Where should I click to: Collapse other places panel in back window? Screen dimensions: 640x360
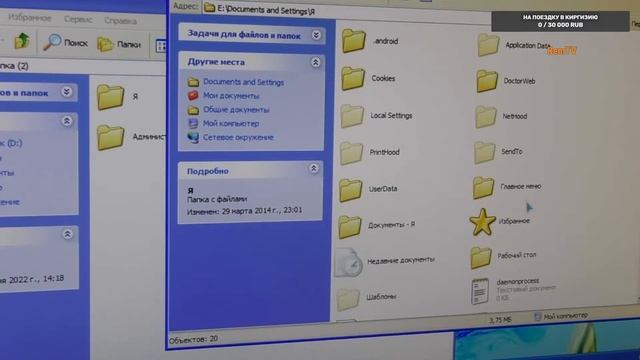pos(67,121)
